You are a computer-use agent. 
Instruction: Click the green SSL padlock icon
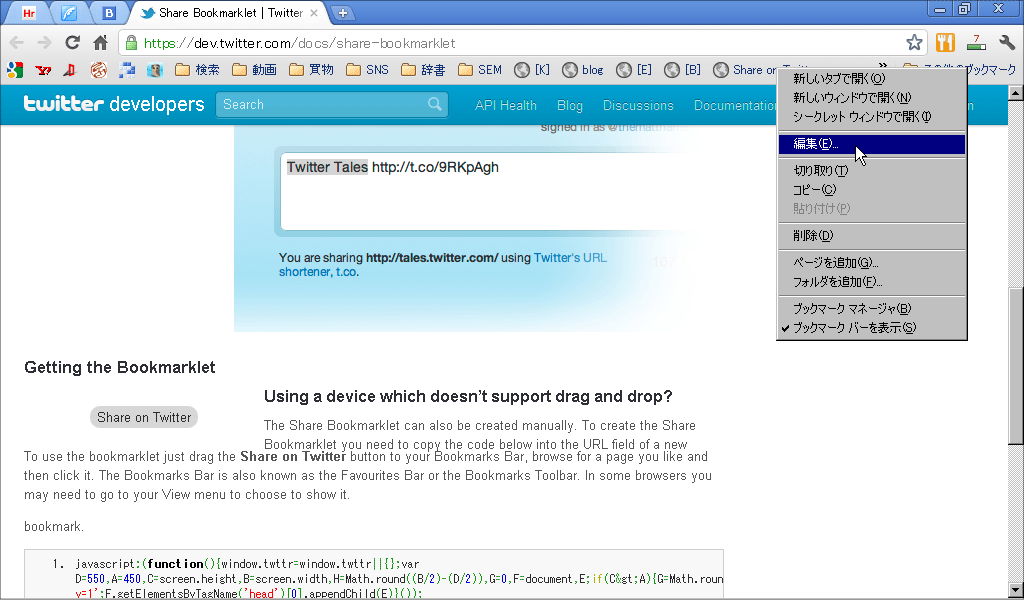tap(131, 43)
